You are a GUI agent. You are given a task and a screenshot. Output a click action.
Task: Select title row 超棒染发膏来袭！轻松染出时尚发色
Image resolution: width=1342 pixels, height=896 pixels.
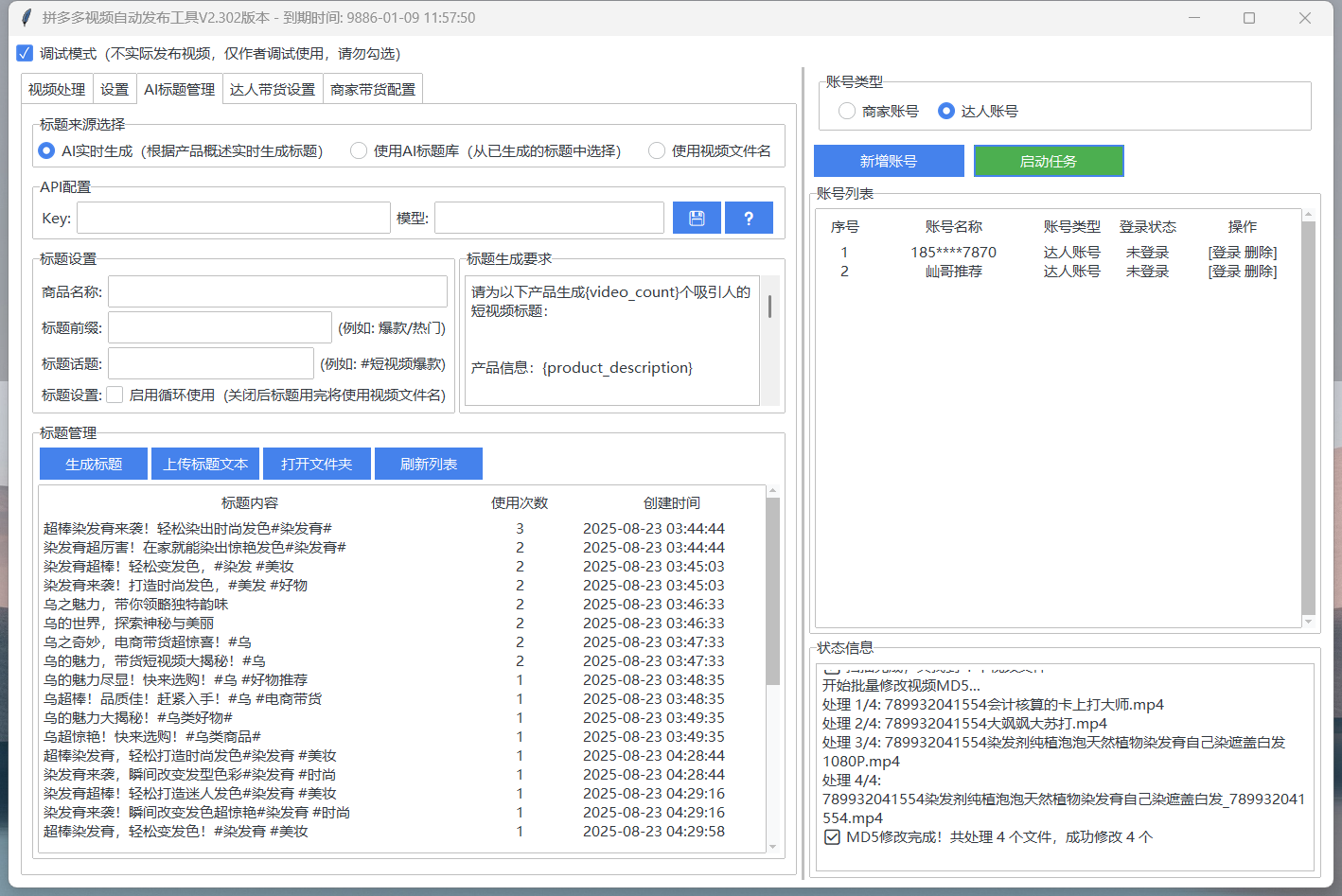[402, 529]
